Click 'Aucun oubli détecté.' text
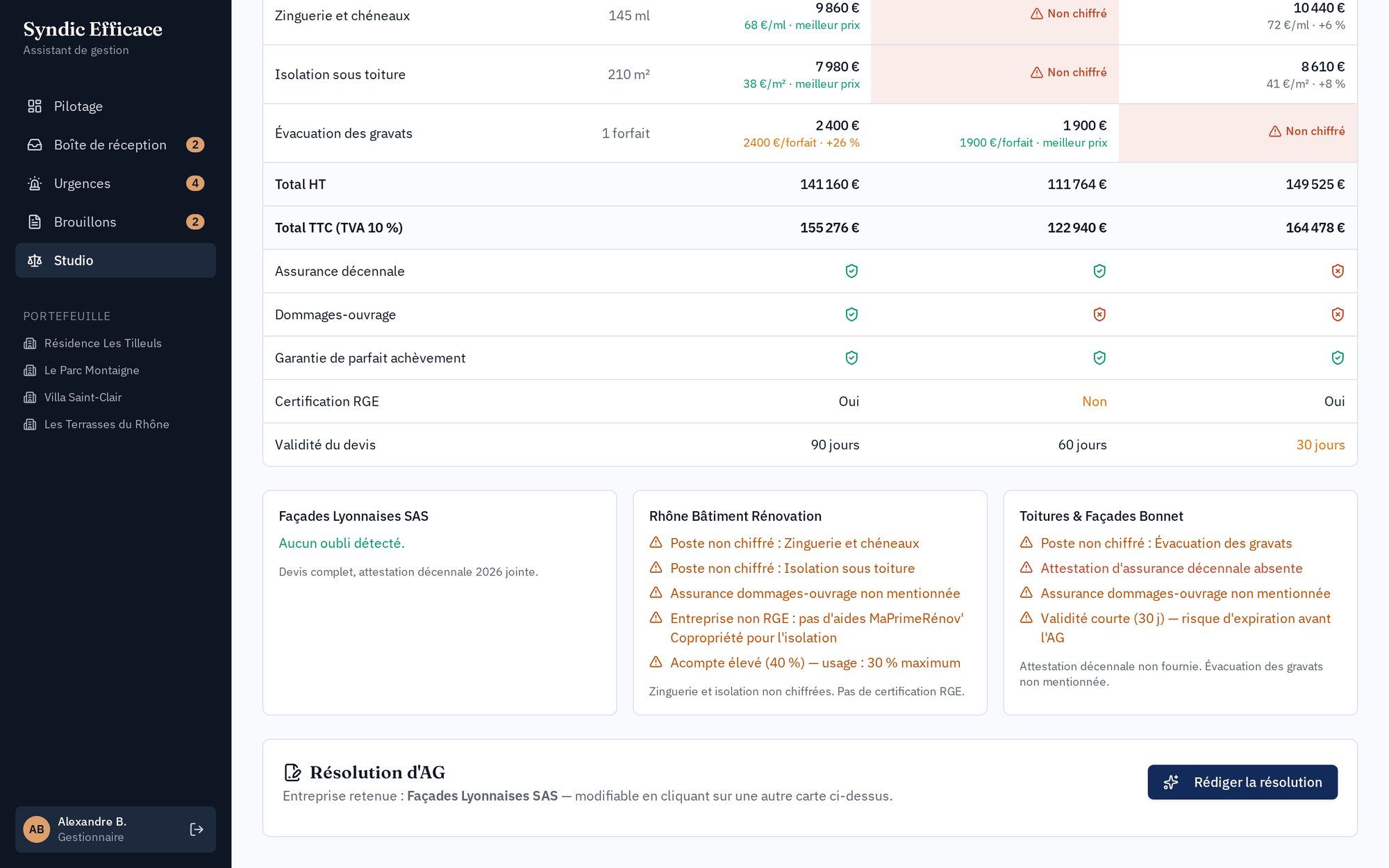This screenshot has height=868, width=1389. [x=342, y=543]
